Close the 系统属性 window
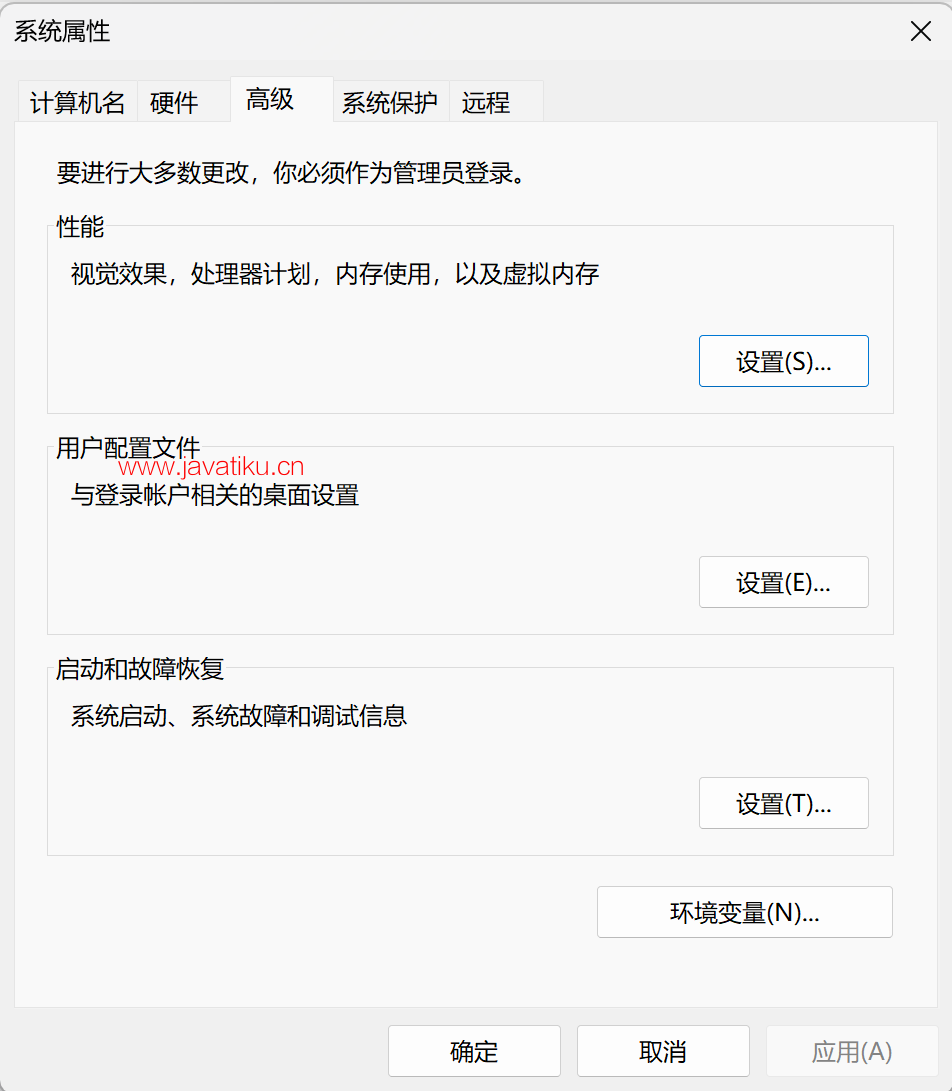Viewport: 952px width, 1091px height. pyautogui.click(x=921, y=31)
